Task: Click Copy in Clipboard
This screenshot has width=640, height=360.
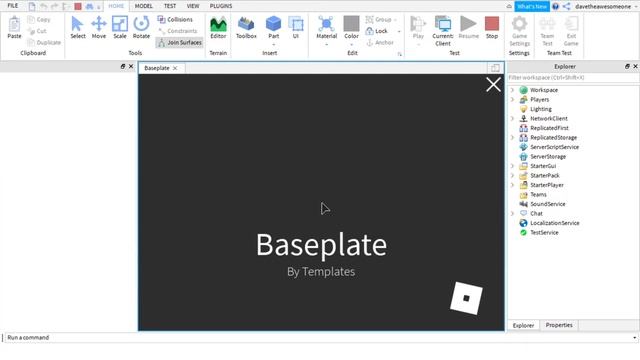Action: point(39,19)
